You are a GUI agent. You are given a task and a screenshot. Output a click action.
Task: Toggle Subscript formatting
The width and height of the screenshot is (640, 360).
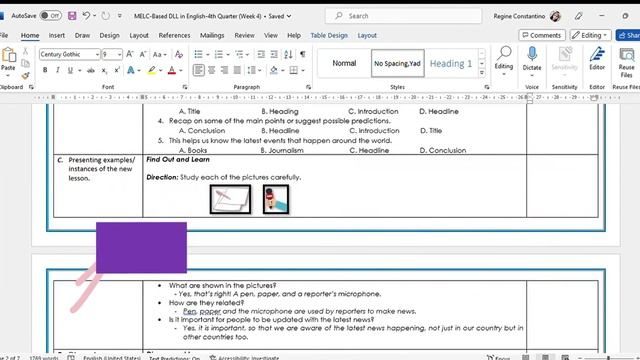click(x=104, y=71)
